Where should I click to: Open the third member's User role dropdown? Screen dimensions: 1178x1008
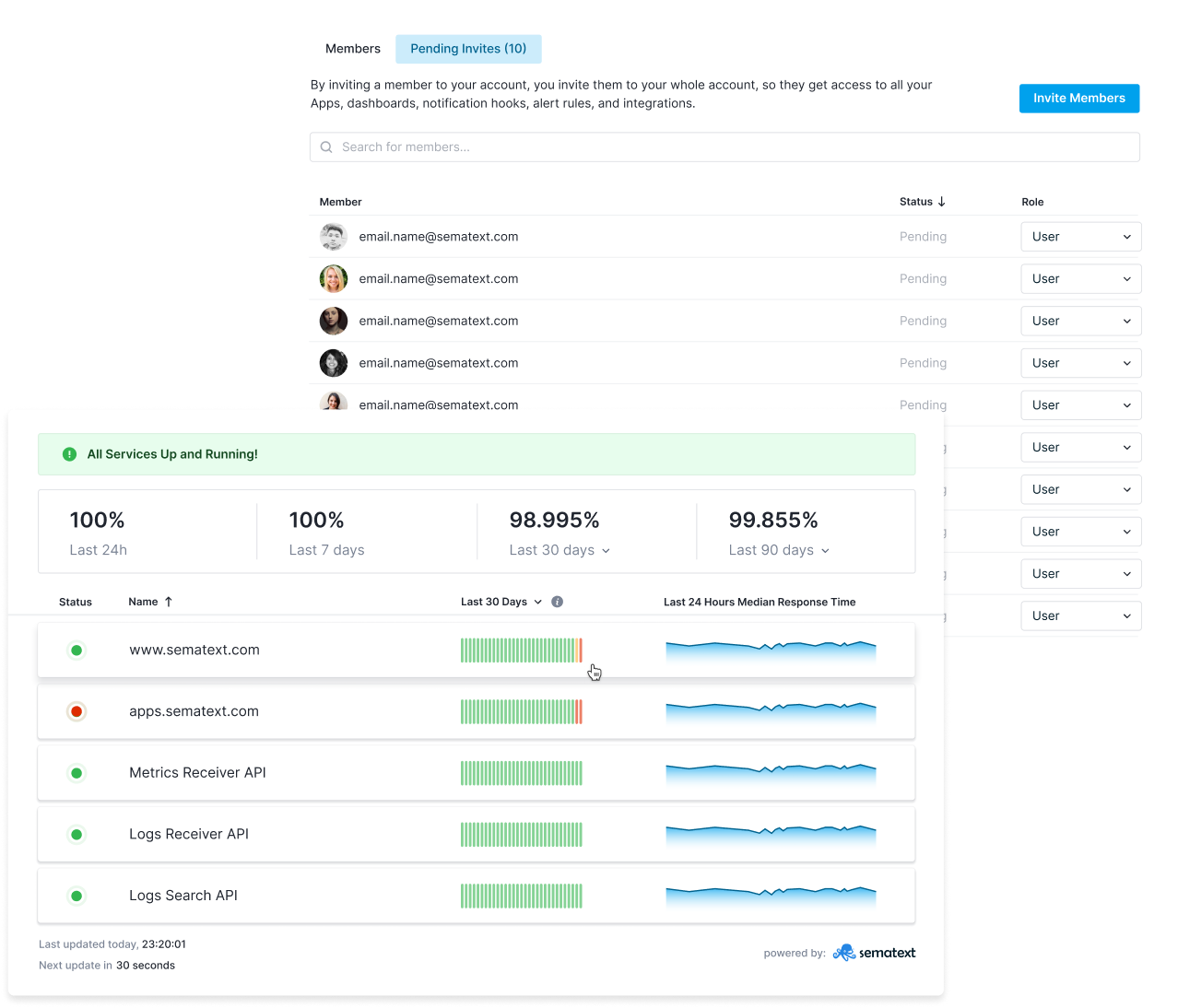[1080, 322]
